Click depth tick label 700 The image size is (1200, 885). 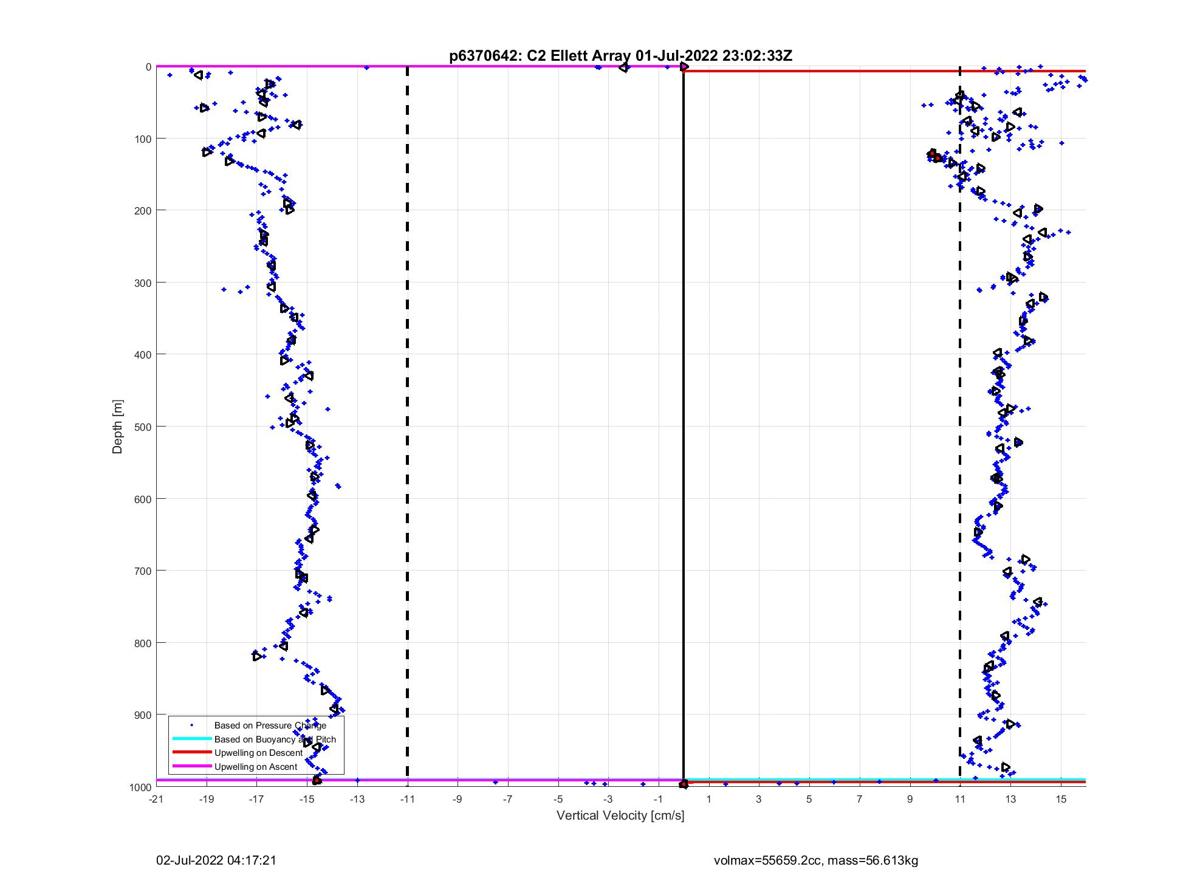142,571
